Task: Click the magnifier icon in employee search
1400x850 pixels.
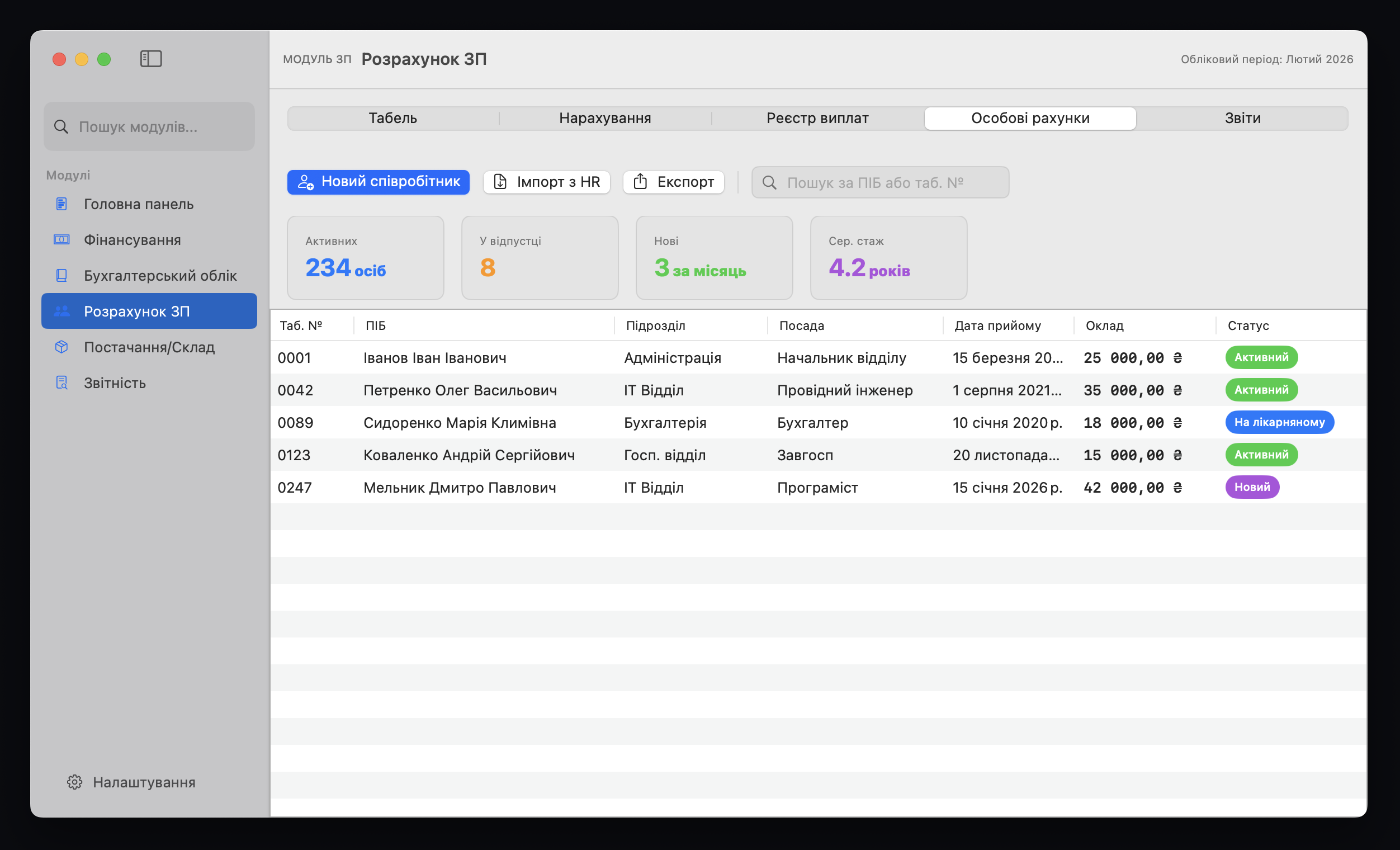Action: [769, 182]
